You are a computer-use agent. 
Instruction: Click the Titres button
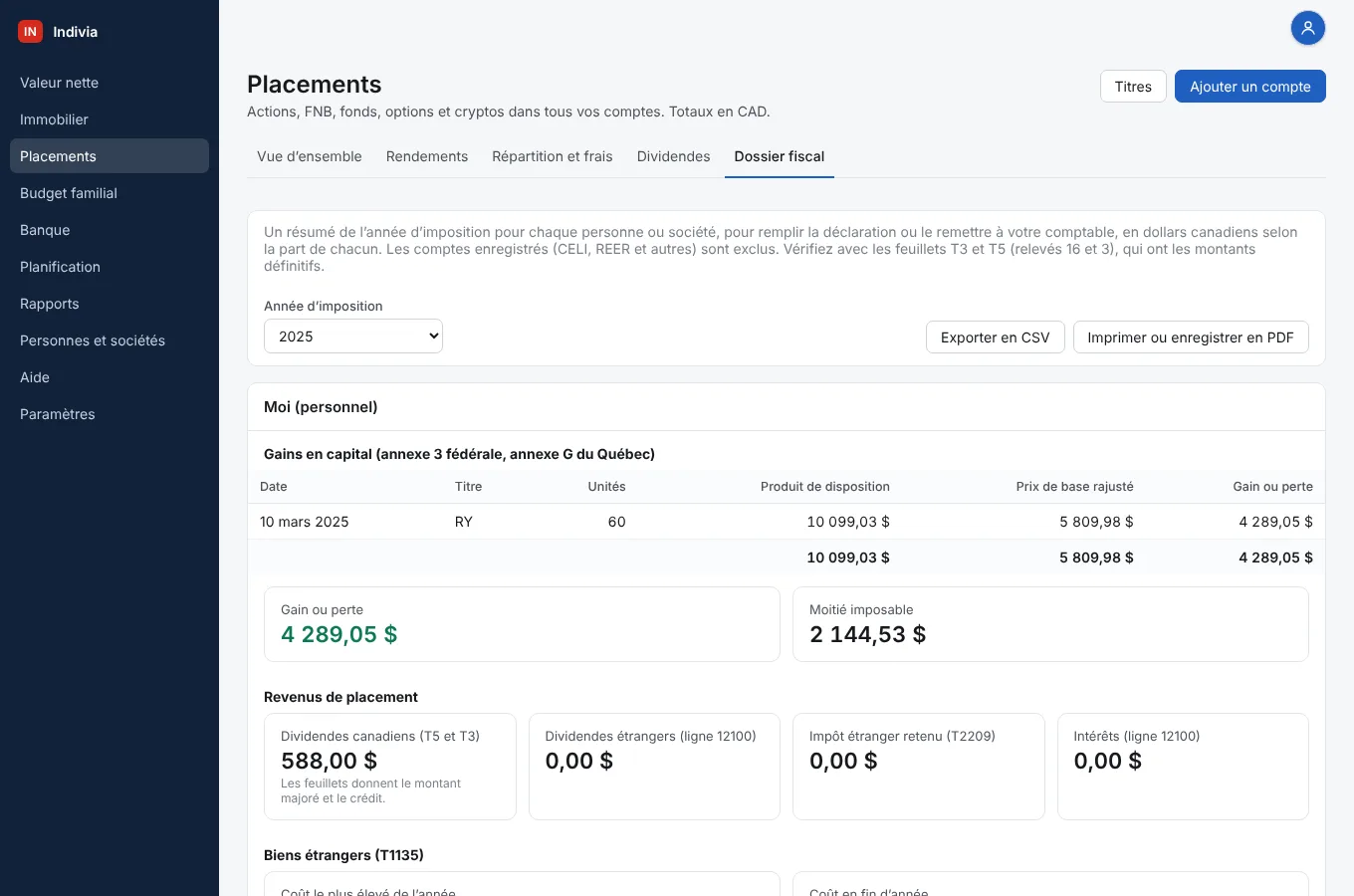[1133, 87]
